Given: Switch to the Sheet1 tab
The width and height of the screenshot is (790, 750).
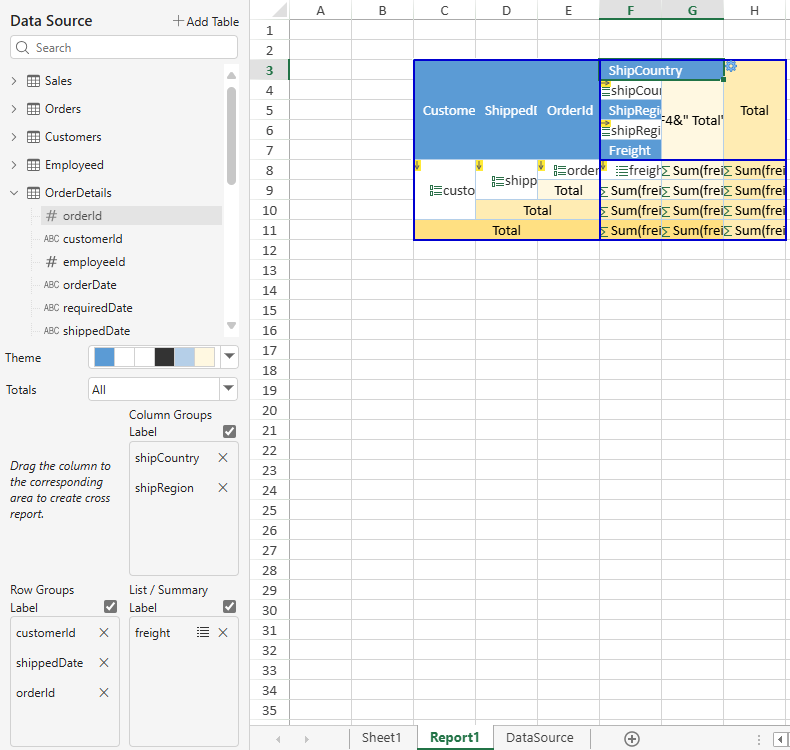Looking at the screenshot, I should pyautogui.click(x=381, y=738).
